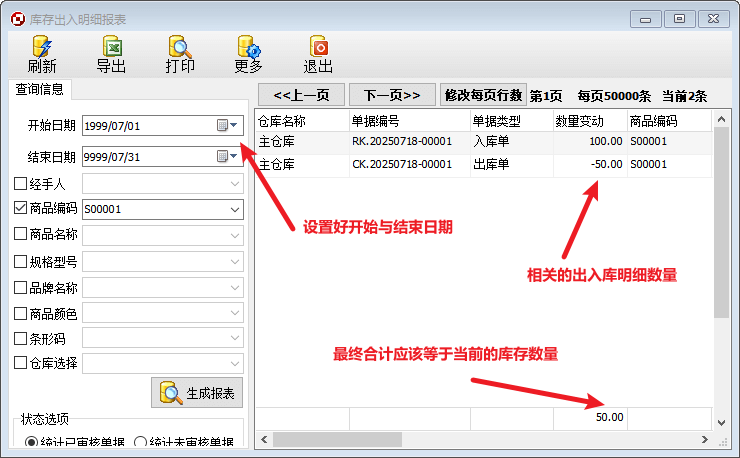The image size is (740, 458).
Task: Open the calendar picker for 结束日期
Action: click(227, 156)
